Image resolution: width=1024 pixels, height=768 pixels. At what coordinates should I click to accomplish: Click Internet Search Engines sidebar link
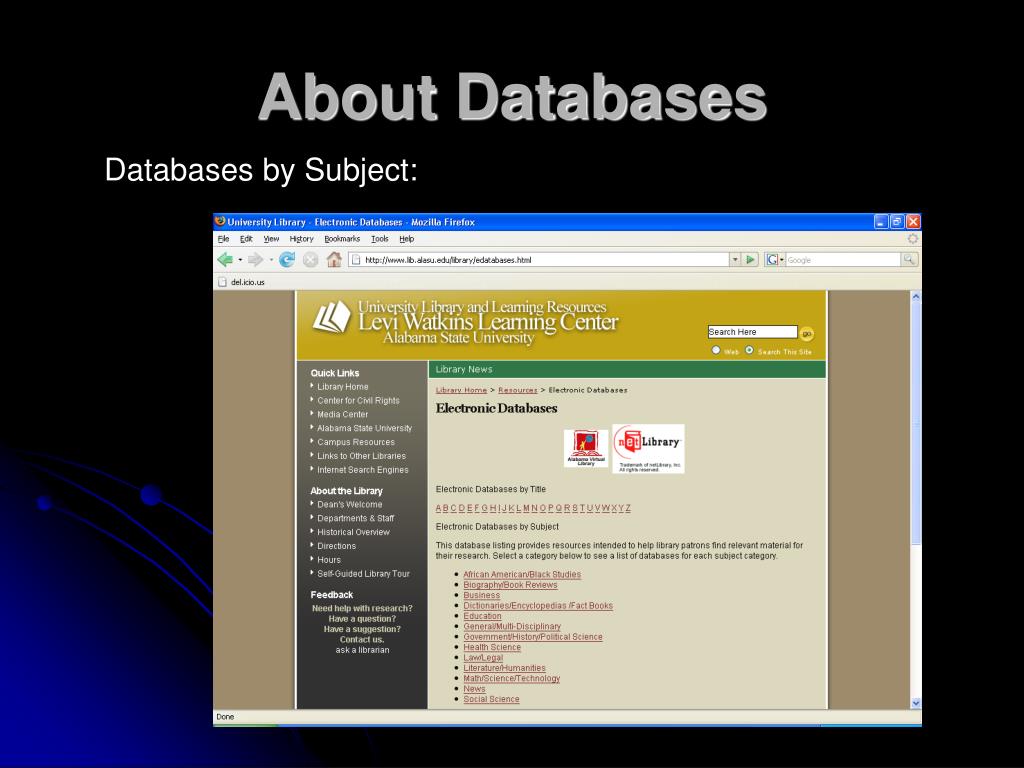[x=362, y=470]
